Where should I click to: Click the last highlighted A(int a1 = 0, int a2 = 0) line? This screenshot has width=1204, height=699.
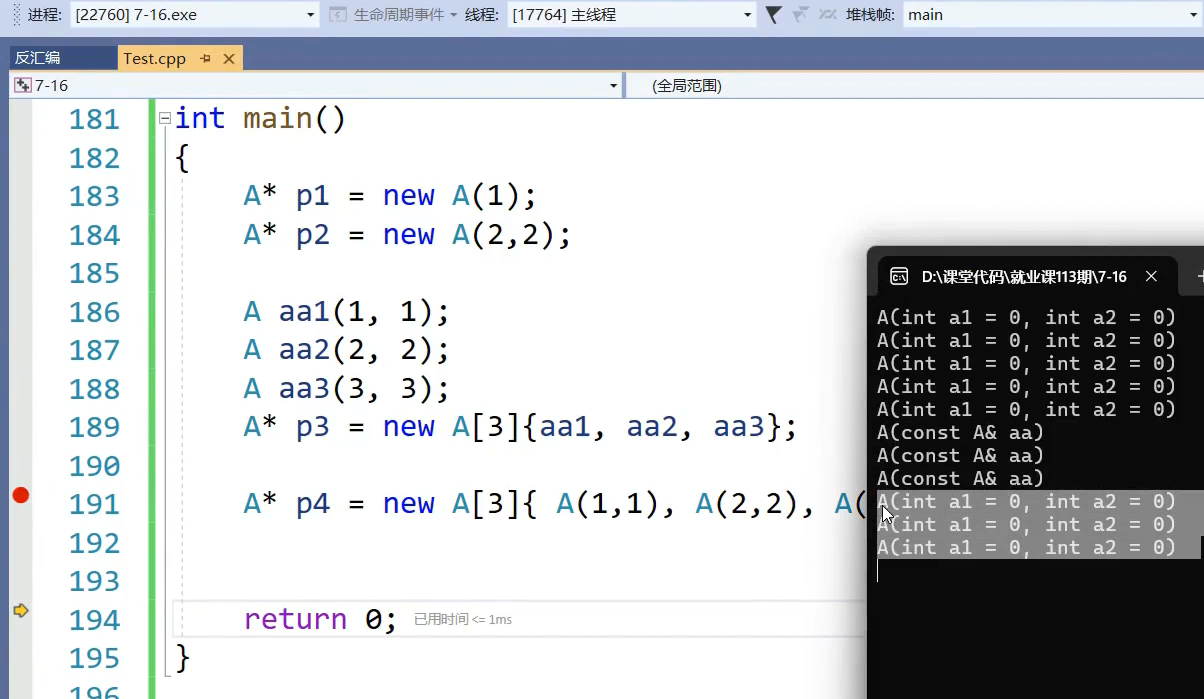(1026, 548)
